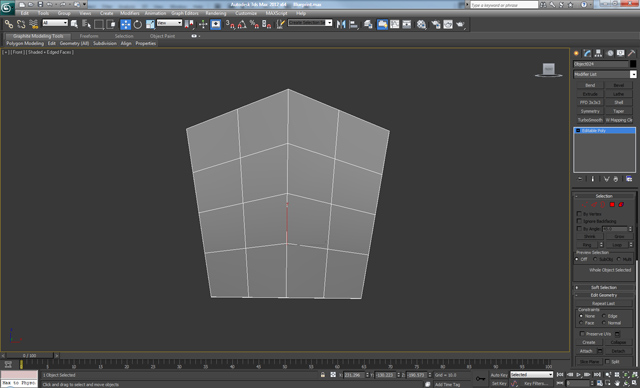640x388 pixels.
Task: Open the selection filter All dropdown
Action: point(55,23)
